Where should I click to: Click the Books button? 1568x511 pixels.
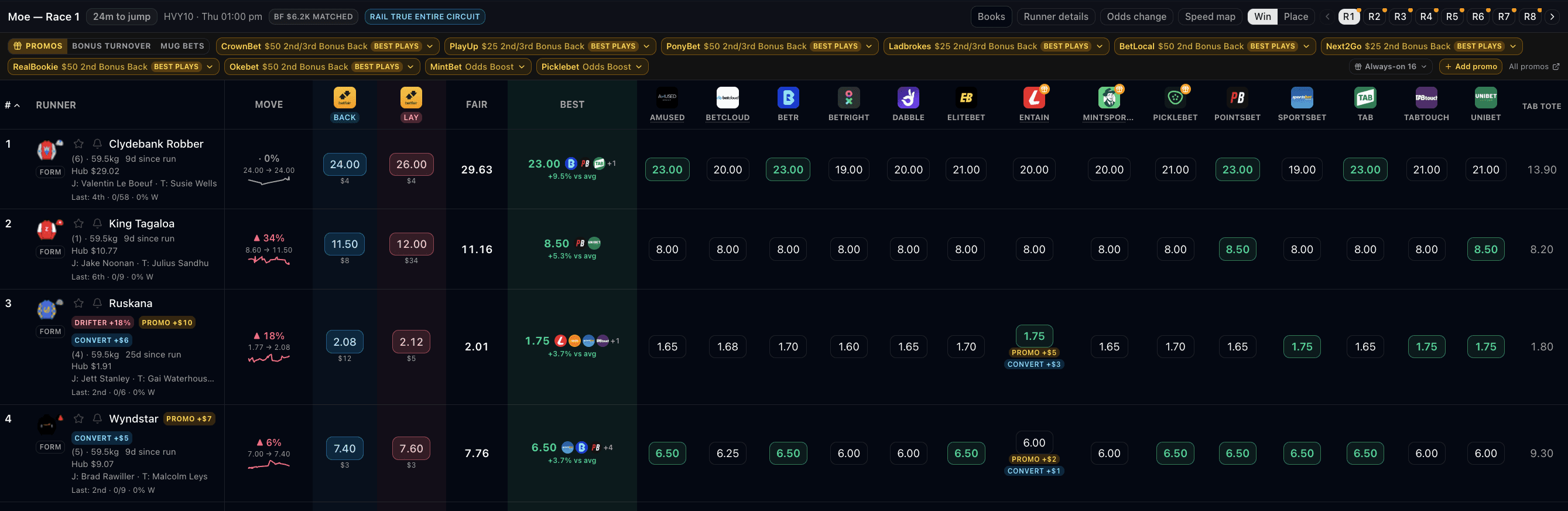pyautogui.click(x=991, y=16)
